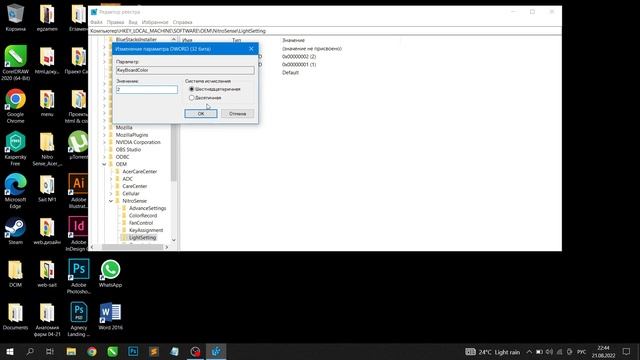Expand the Cellular registry key

point(111,193)
